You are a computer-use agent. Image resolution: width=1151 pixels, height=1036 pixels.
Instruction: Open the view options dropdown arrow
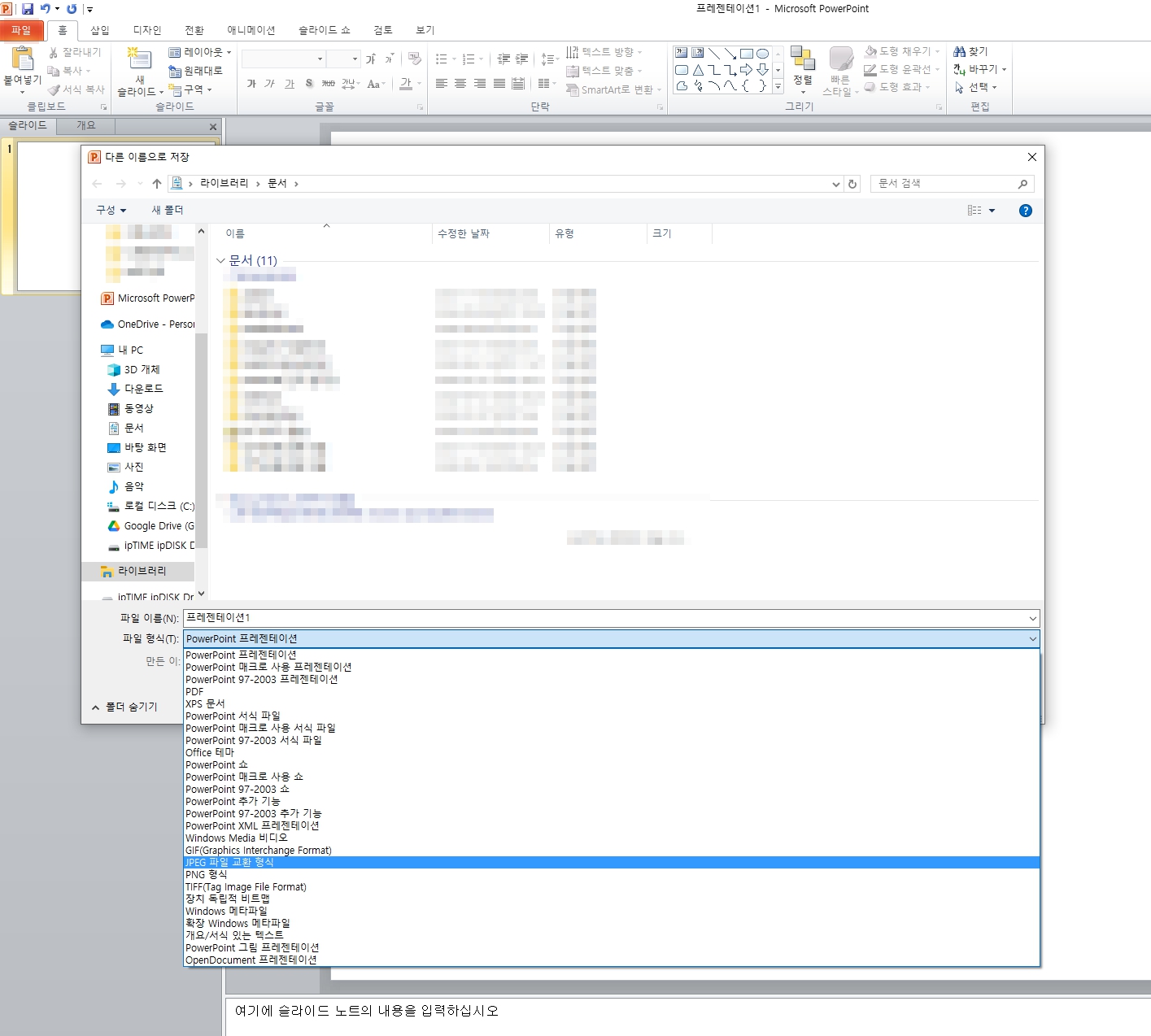(x=992, y=211)
